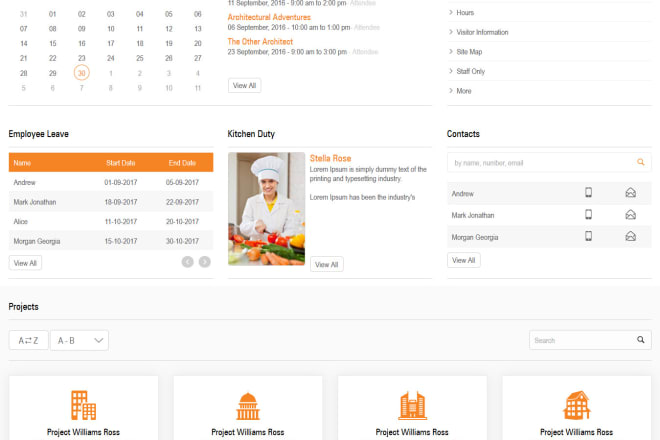
Task: Click the email icon for Andrew
Action: coord(630,193)
